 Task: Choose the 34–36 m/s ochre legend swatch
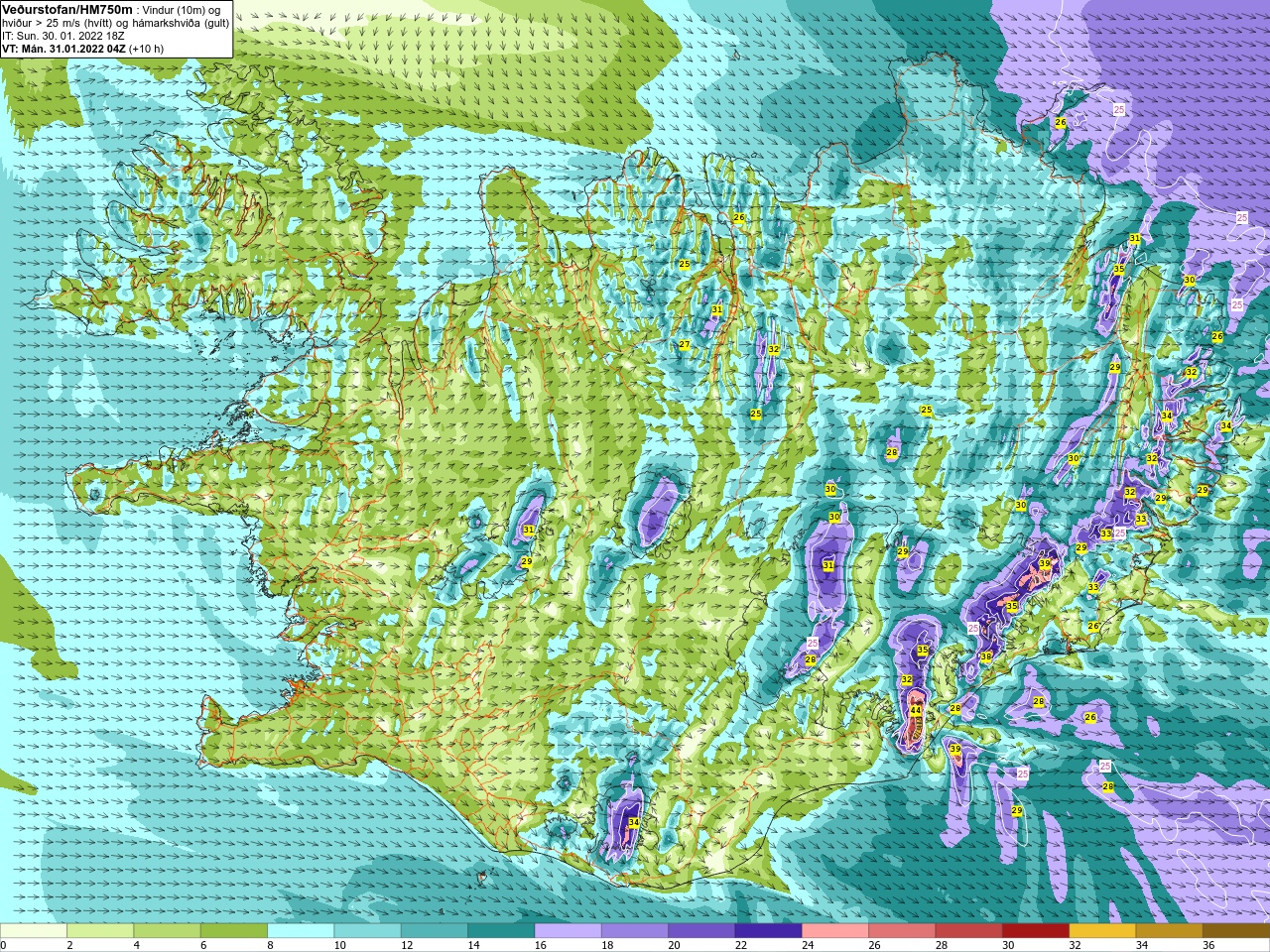click(x=1169, y=931)
